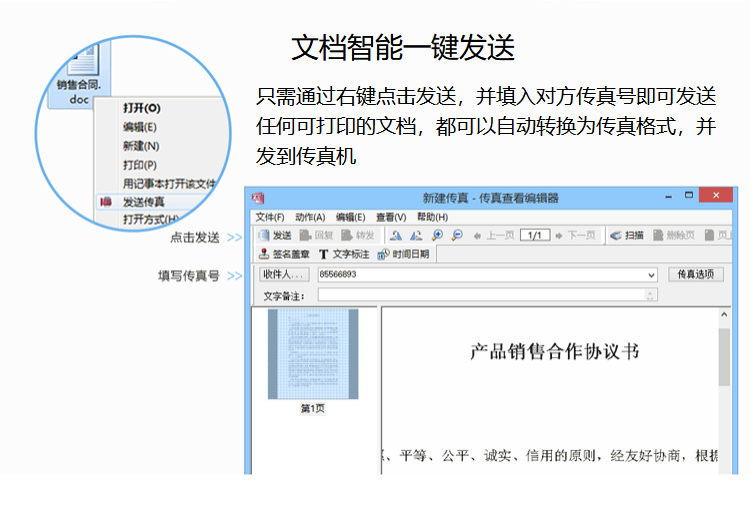
Task: Select the 签名盖章 signature stamp tool
Action: [x=284, y=254]
